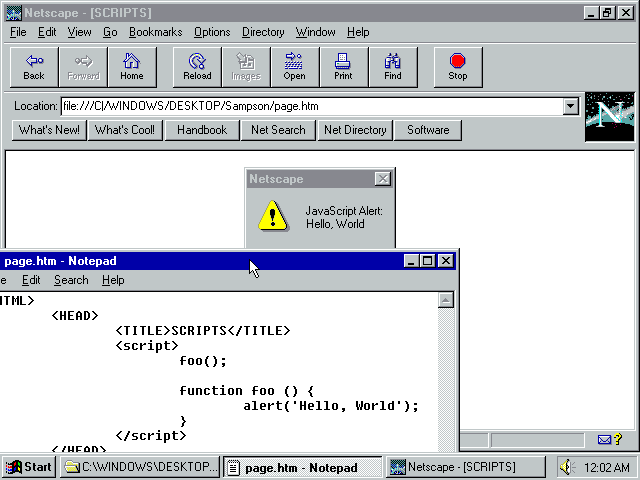The image size is (640, 480).
Task: Click the 'JavaScript Alert: Hello, World' text
Action: pyautogui.click(x=344, y=218)
